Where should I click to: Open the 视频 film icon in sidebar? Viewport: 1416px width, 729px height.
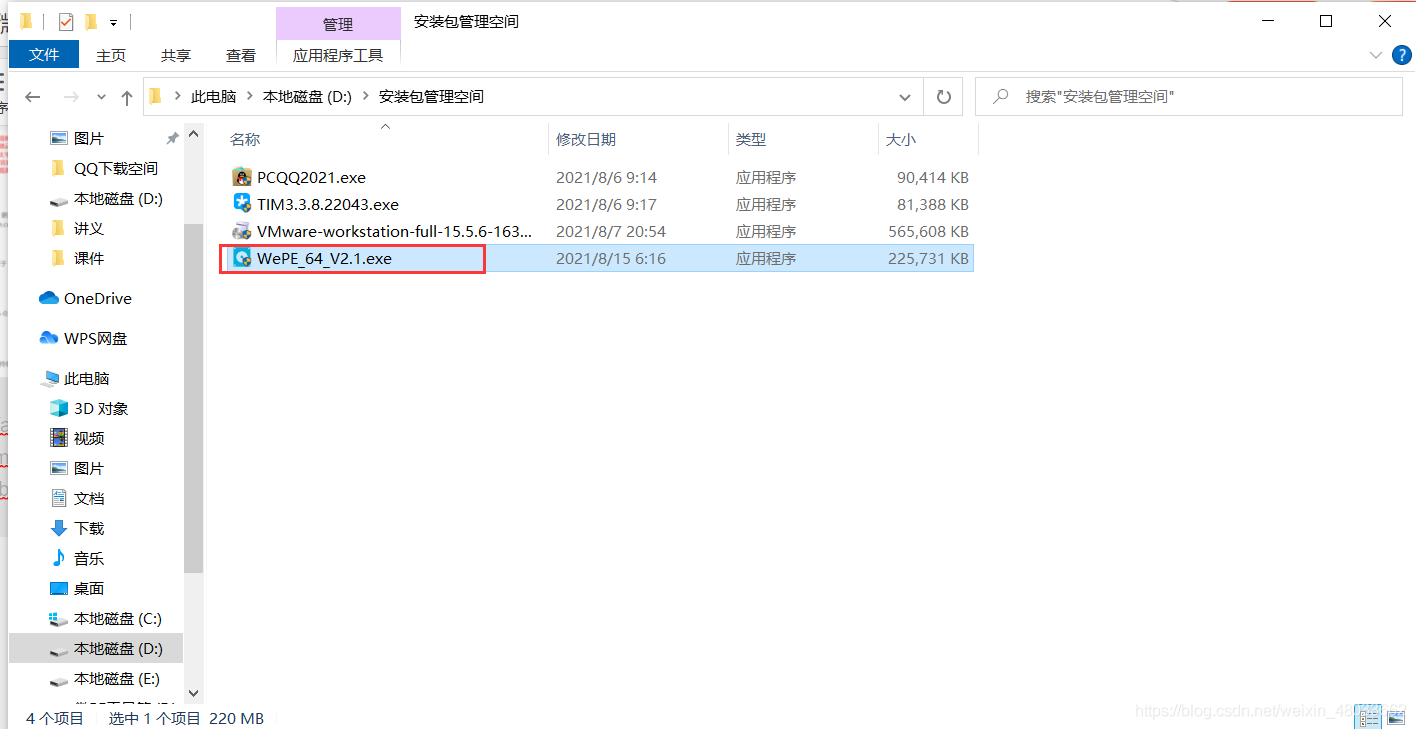(58, 438)
